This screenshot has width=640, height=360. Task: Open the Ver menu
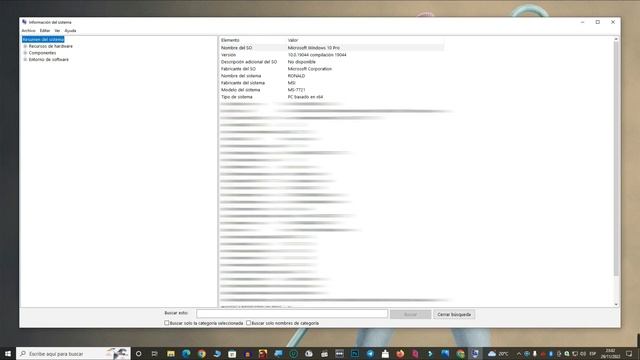tap(57, 31)
